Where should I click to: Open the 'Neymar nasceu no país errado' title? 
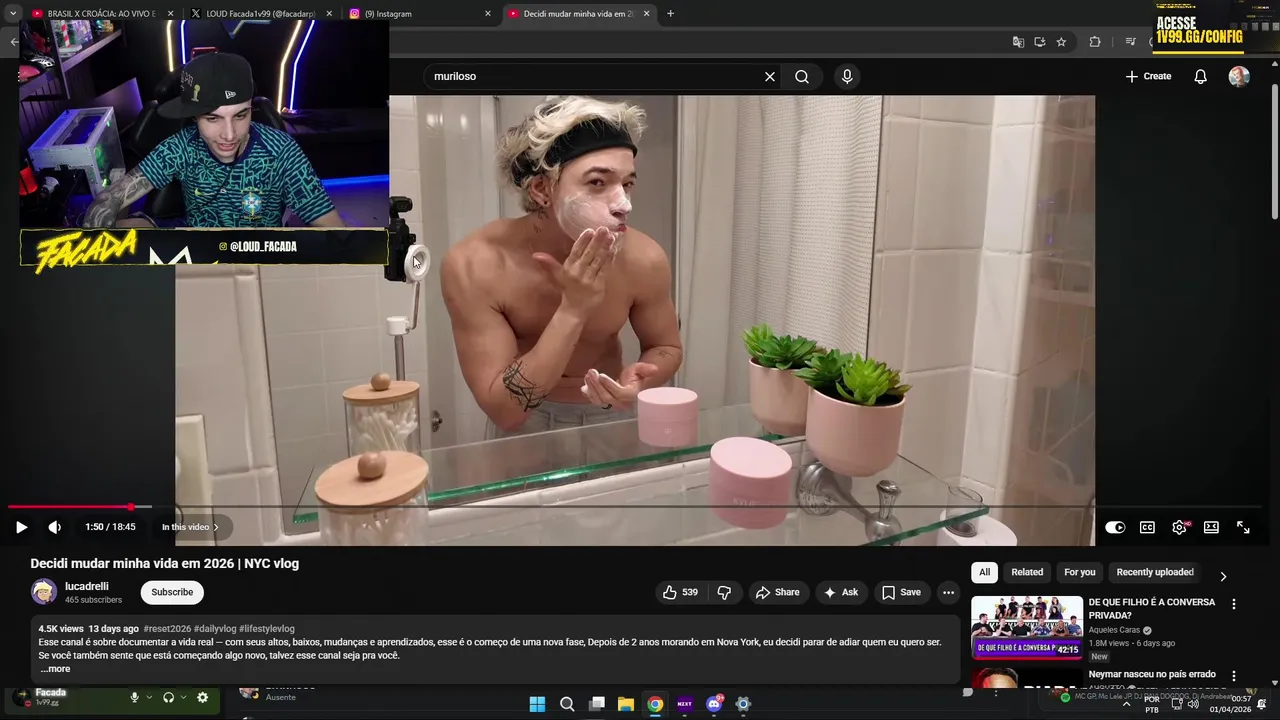pos(1152,675)
